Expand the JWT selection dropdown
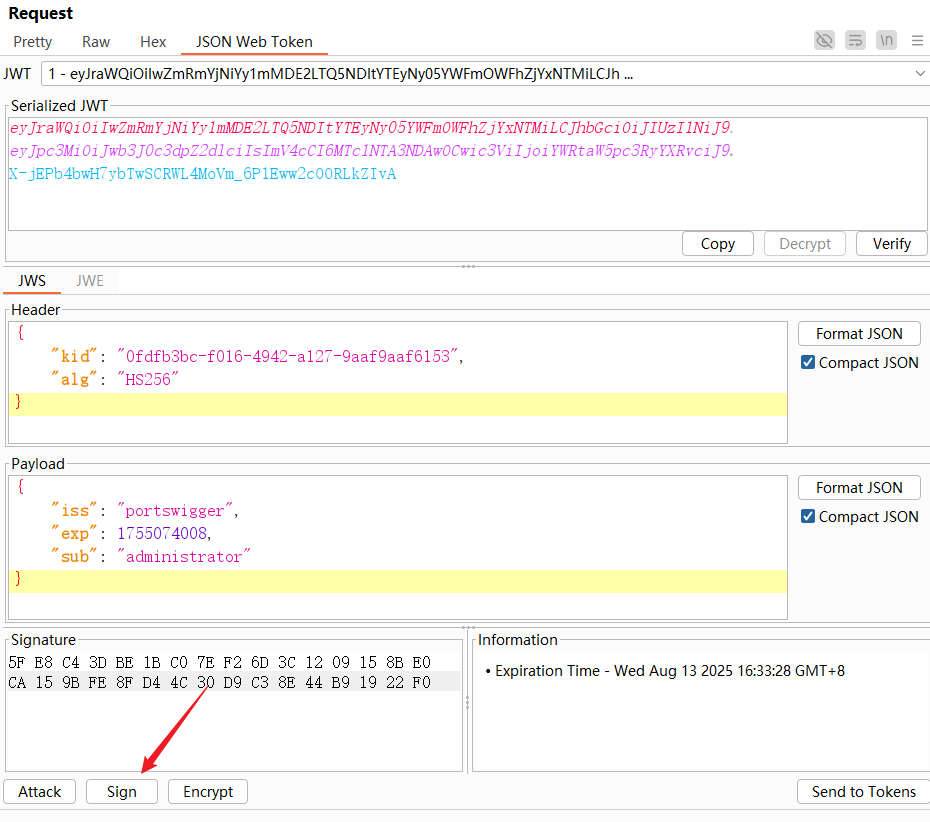 tap(920, 74)
